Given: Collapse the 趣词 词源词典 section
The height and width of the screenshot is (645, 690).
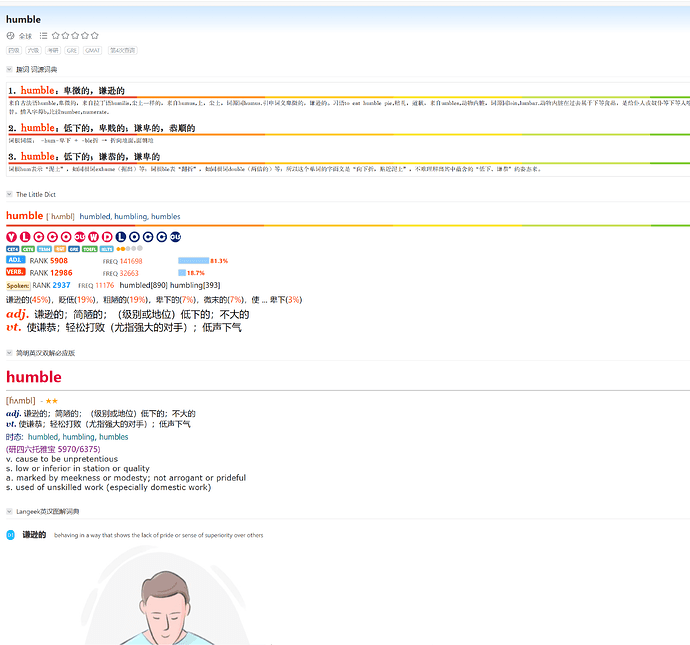Looking at the screenshot, I should 9,69.
